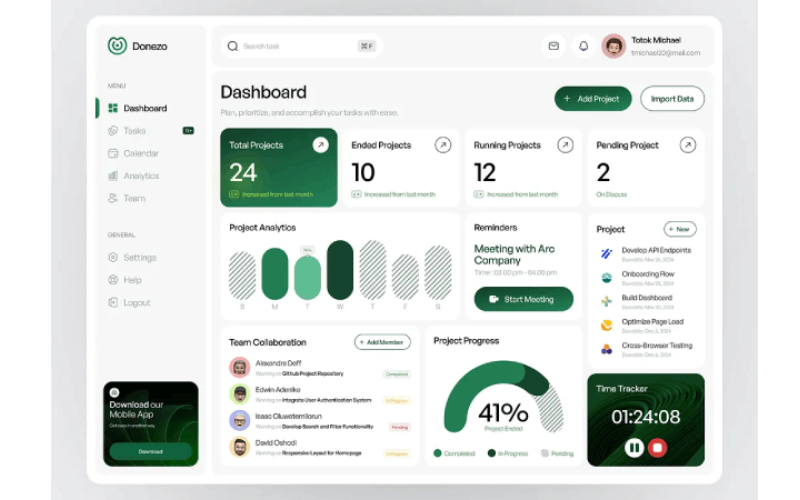Select the Wednesday dark green bar
This screenshot has width=800, height=500.
[x=340, y=270]
